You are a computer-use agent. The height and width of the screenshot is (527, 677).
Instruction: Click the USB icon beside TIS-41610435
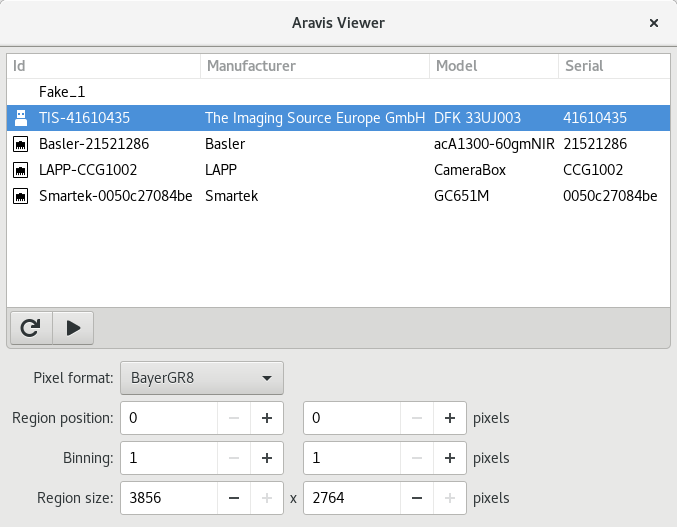[x=21, y=118]
